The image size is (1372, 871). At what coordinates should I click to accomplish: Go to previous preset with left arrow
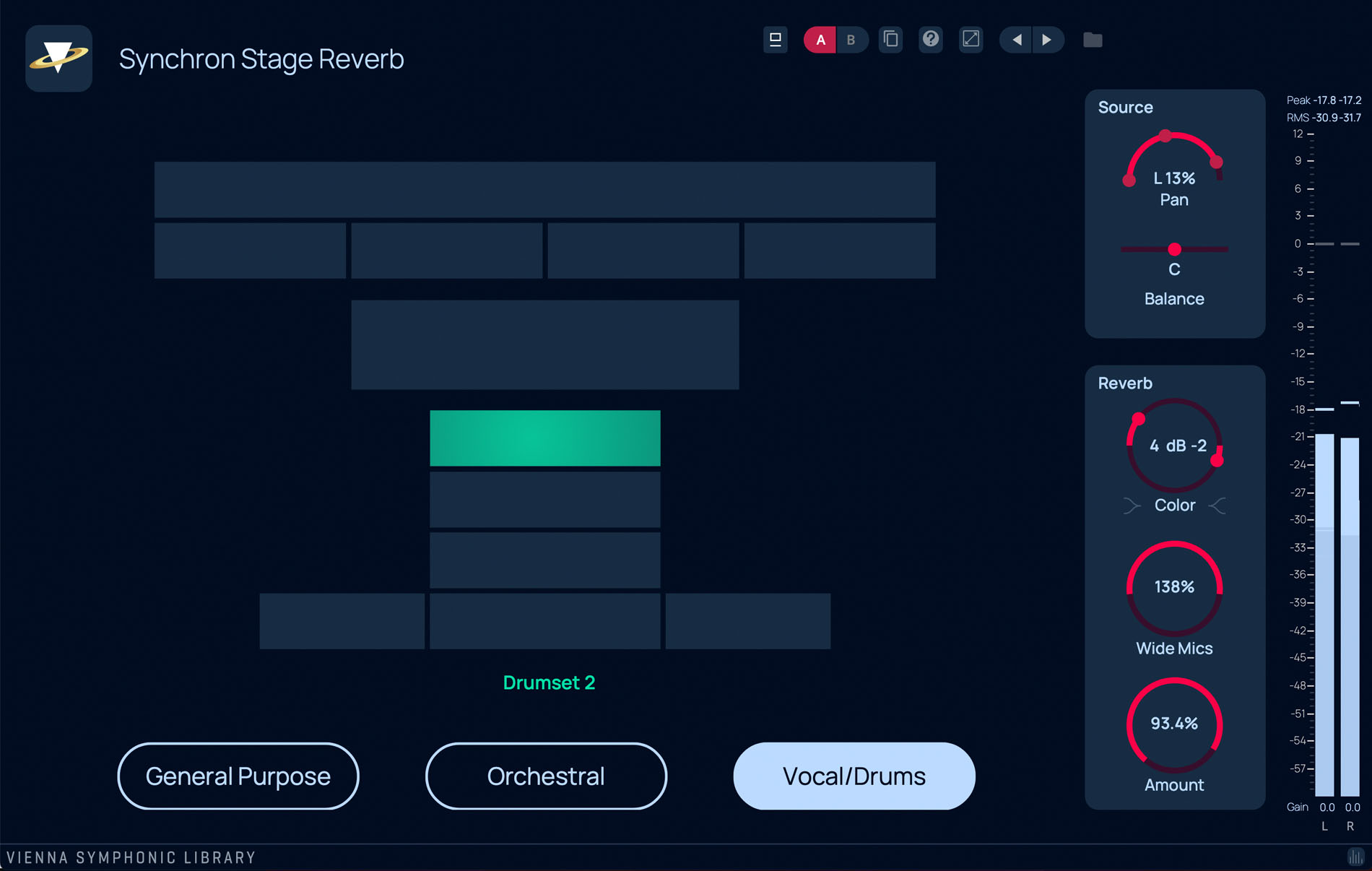1016,40
